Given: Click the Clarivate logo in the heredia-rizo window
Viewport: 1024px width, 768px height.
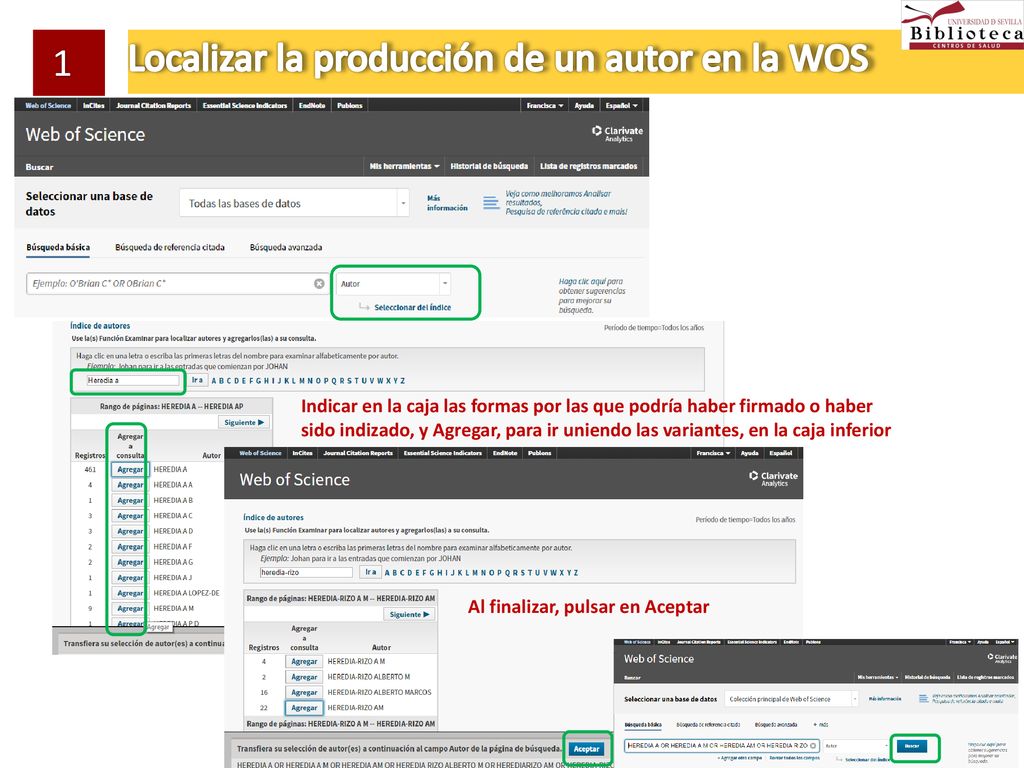Looking at the screenshot, I should pos(773,479).
